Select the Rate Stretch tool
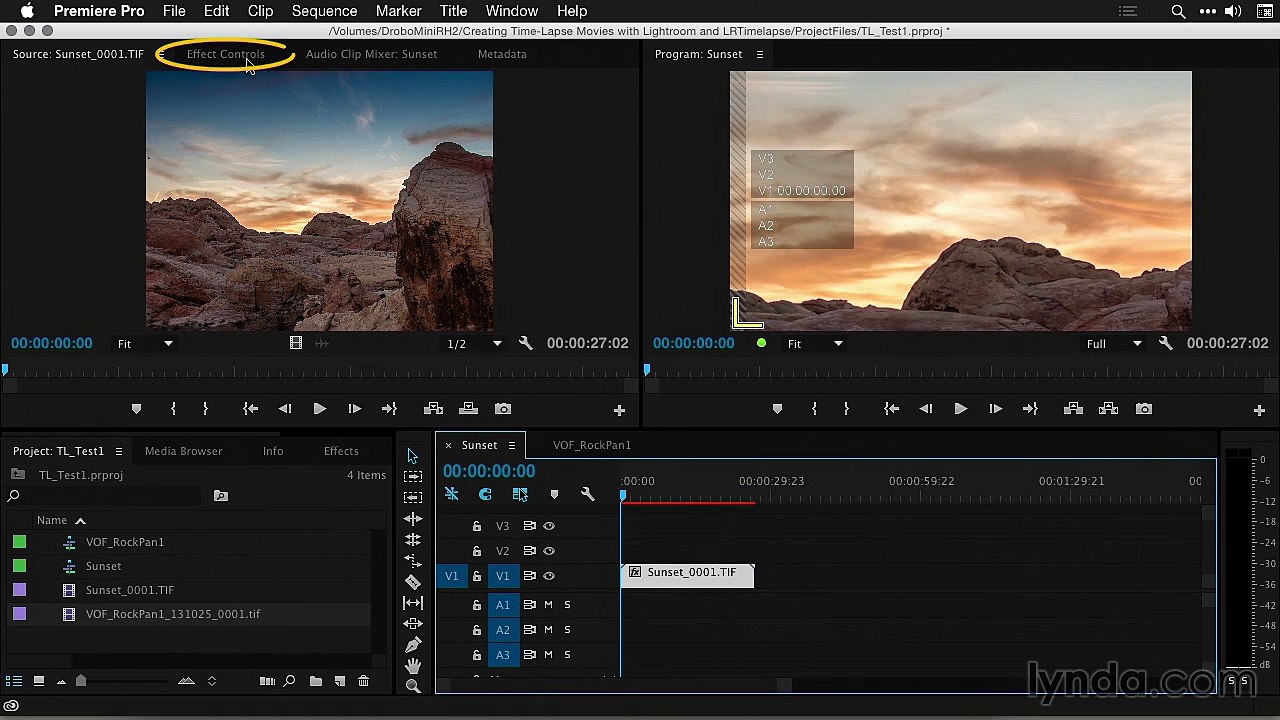Viewport: 1280px width, 720px height. 413,560
